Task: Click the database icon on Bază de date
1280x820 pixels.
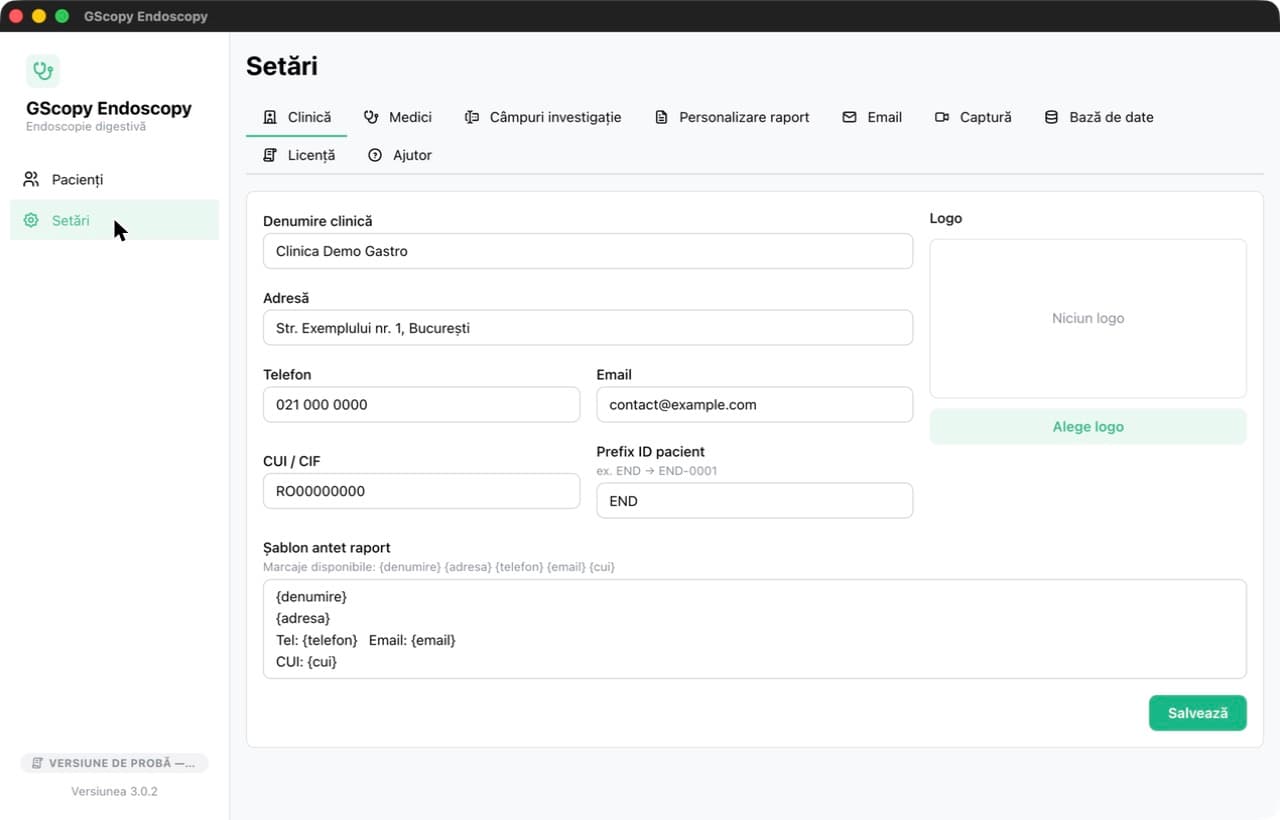Action: 1051,117
